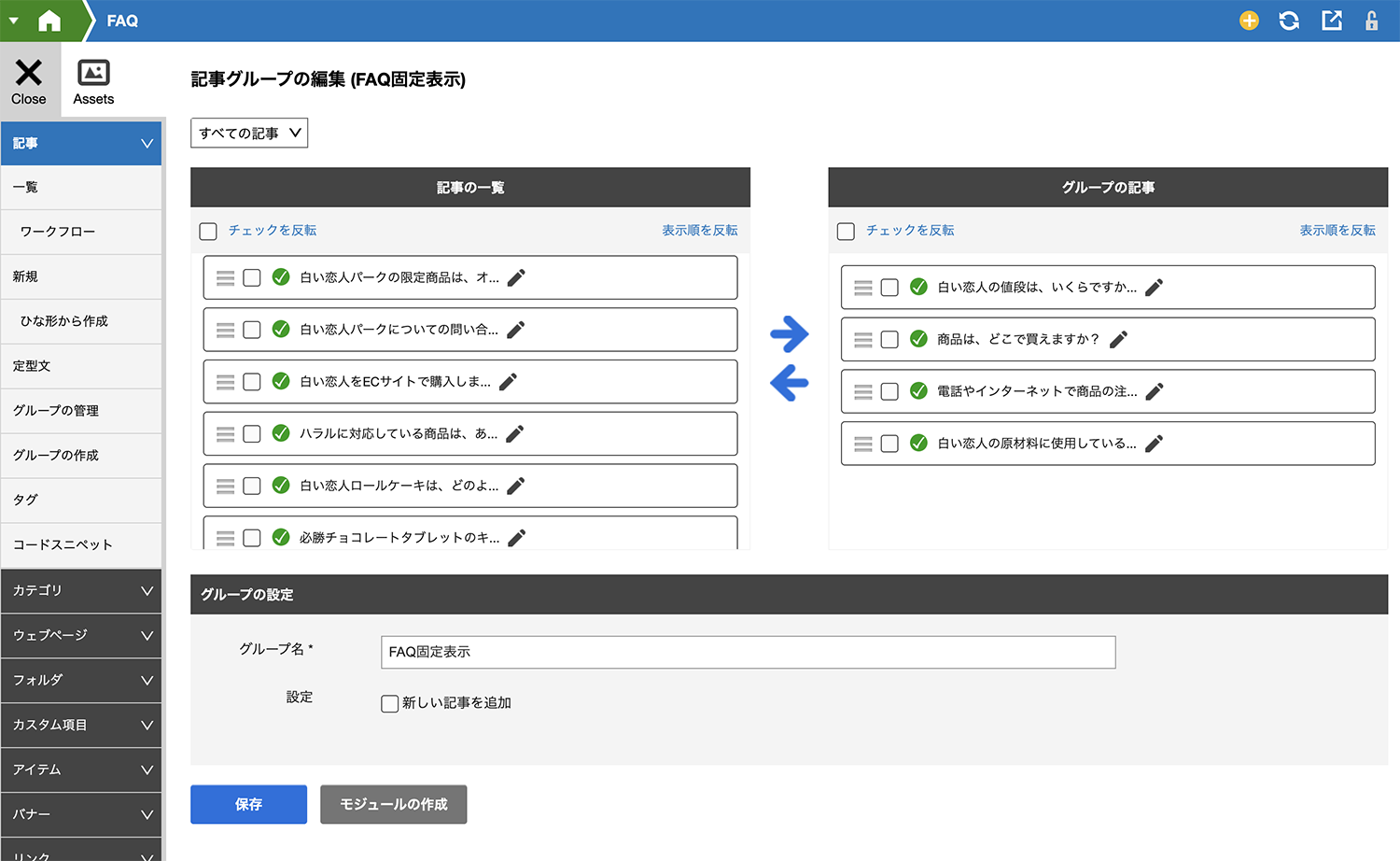The image size is (1400, 861).
Task: Click the 保存 save button
Action: pos(248,804)
